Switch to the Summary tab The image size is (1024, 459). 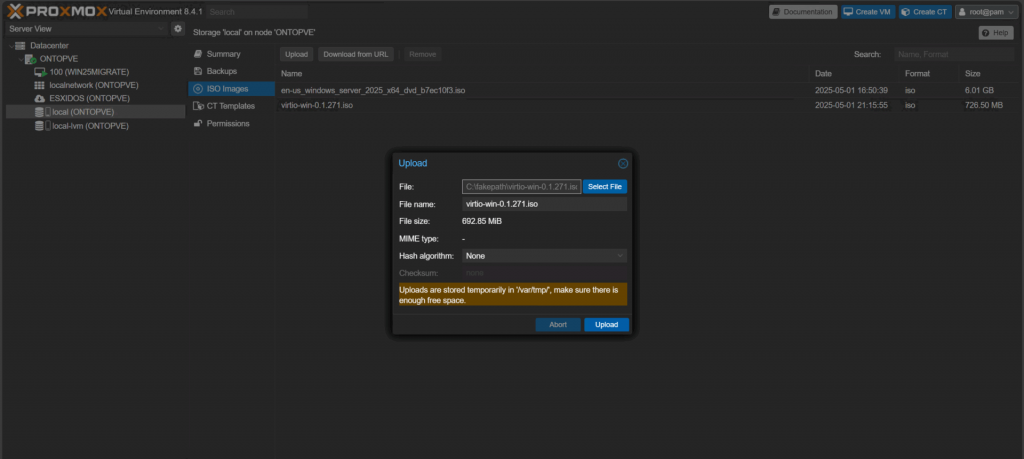(232, 54)
